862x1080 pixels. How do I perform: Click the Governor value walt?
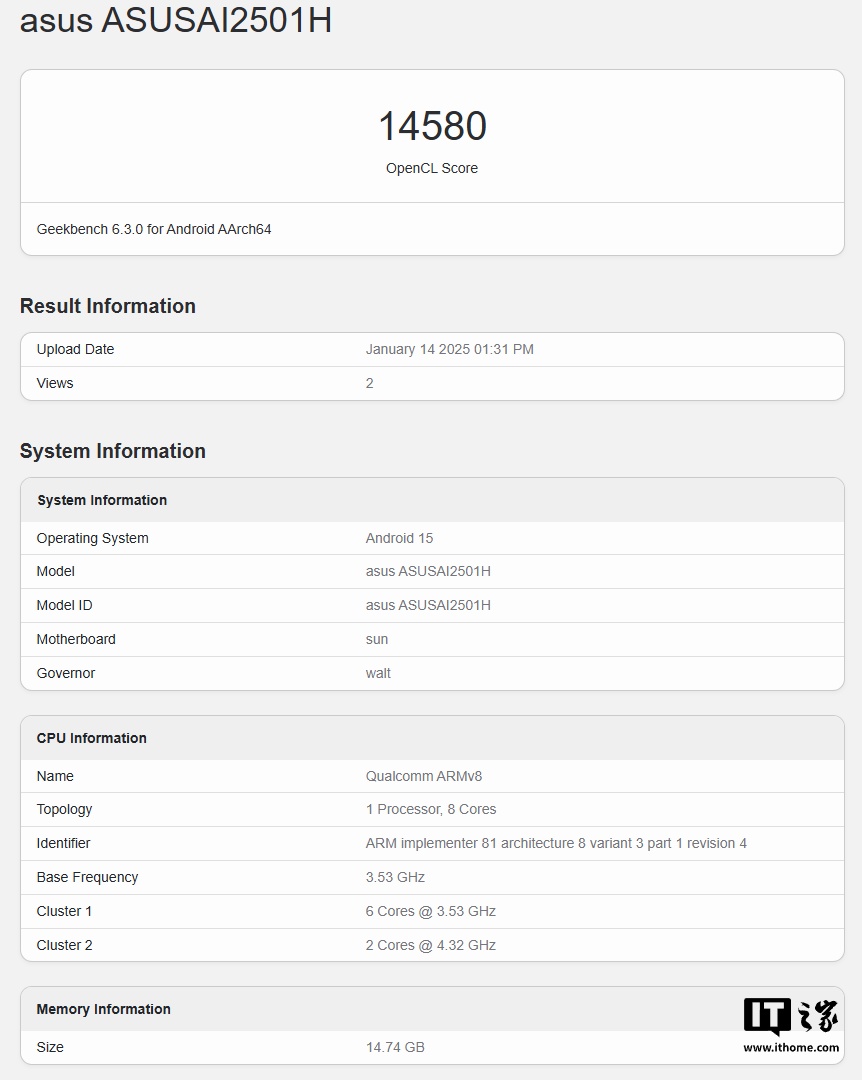378,673
